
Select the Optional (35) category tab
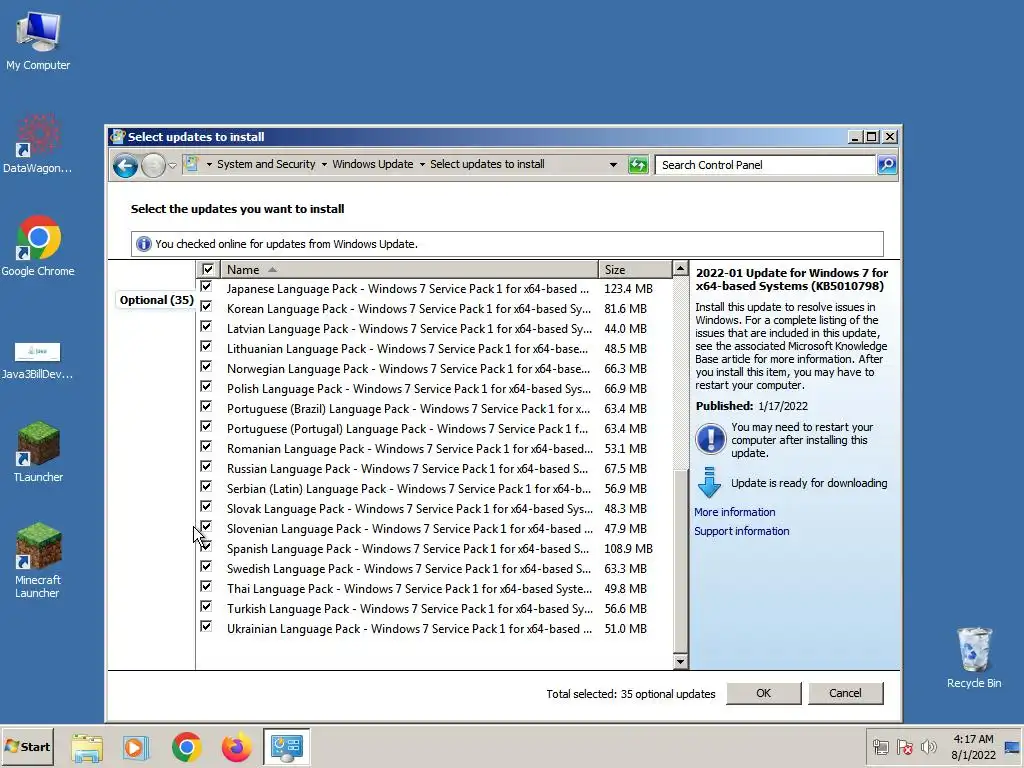[x=156, y=300]
